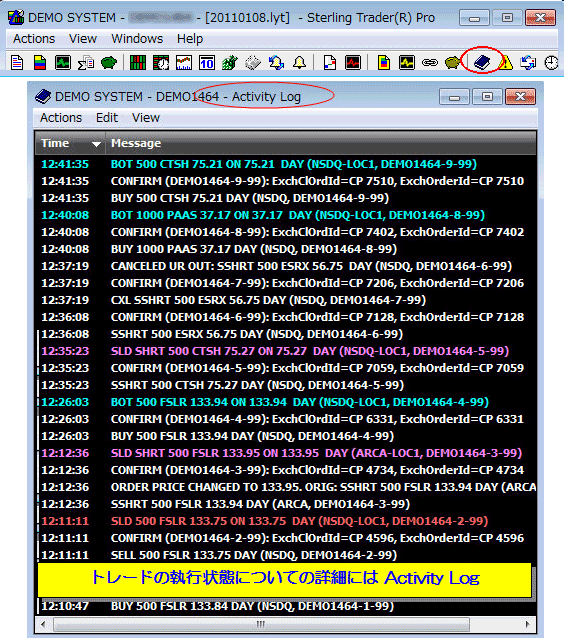564x638 pixels.
Task: Select the CANCELED UR OUT SSHRT ESRX row
Action: click(286, 266)
